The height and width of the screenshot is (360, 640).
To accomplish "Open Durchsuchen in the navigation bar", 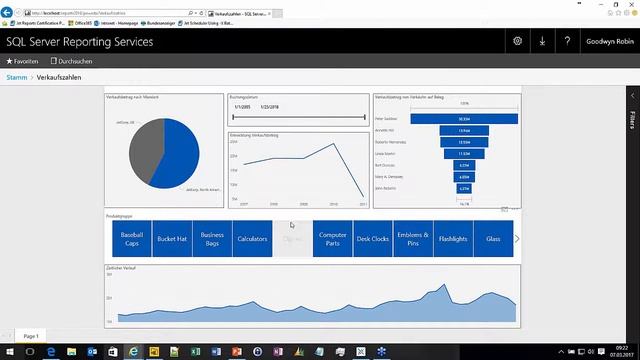I will pos(71,61).
